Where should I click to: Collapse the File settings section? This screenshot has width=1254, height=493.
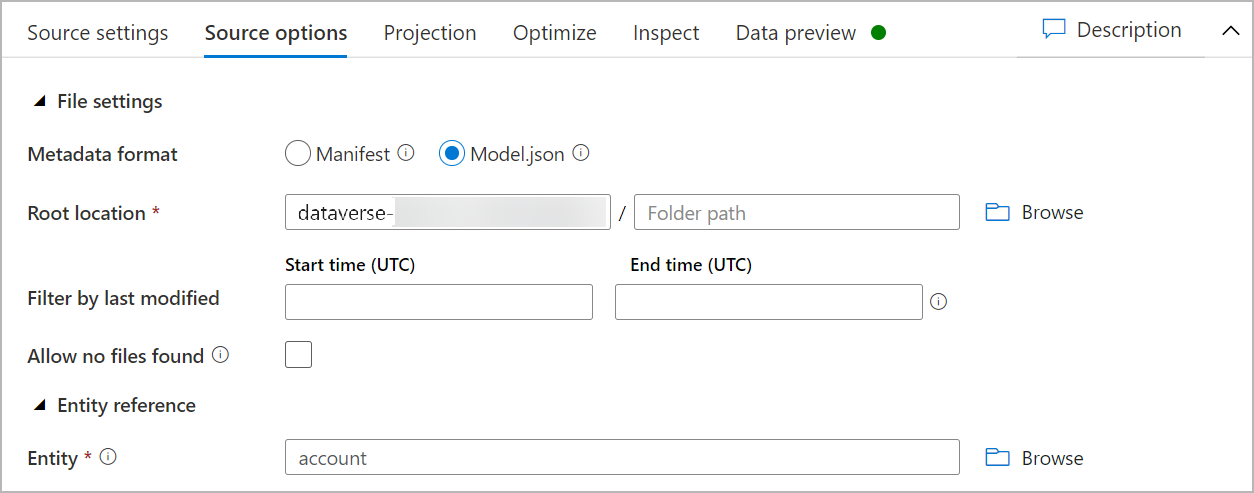pyautogui.click(x=40, y=101)
